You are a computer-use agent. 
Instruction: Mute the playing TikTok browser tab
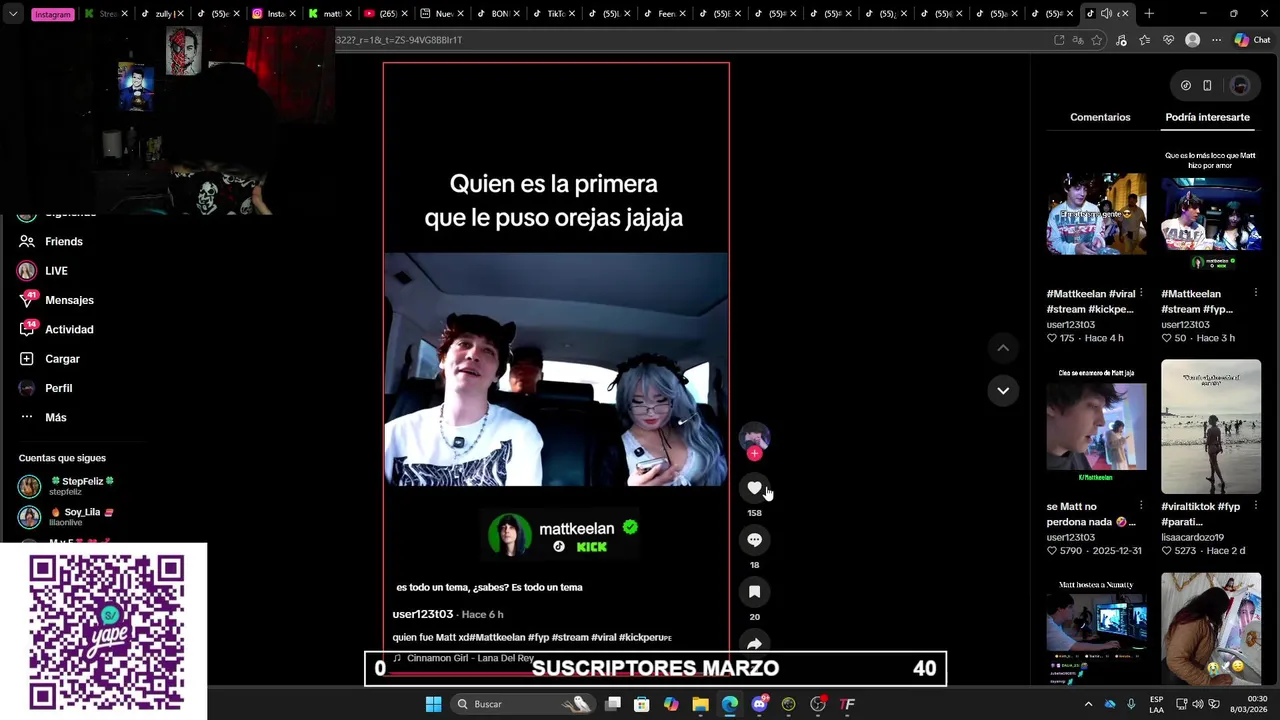click(1106, 14)
